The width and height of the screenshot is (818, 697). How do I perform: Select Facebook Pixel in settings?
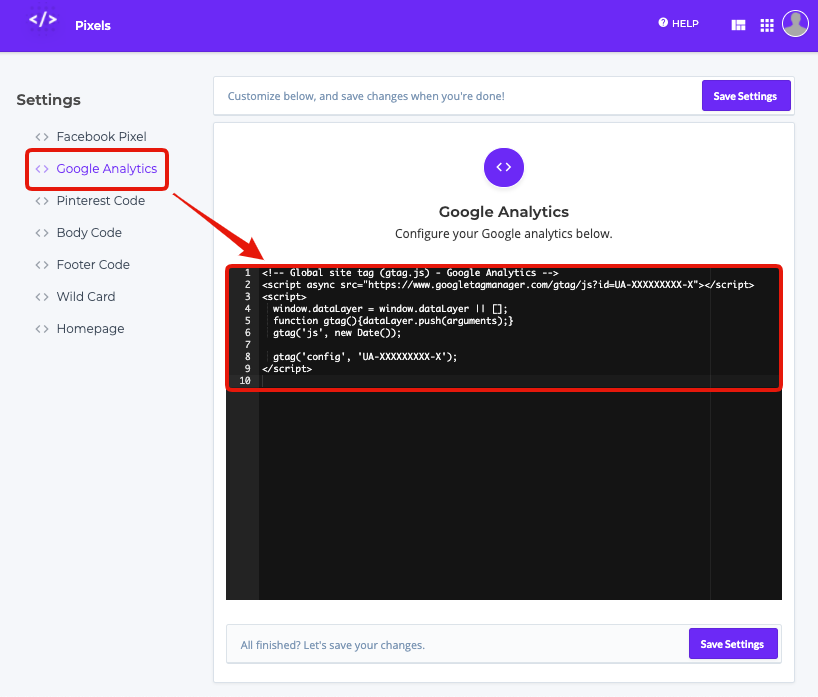pos(101,137)
